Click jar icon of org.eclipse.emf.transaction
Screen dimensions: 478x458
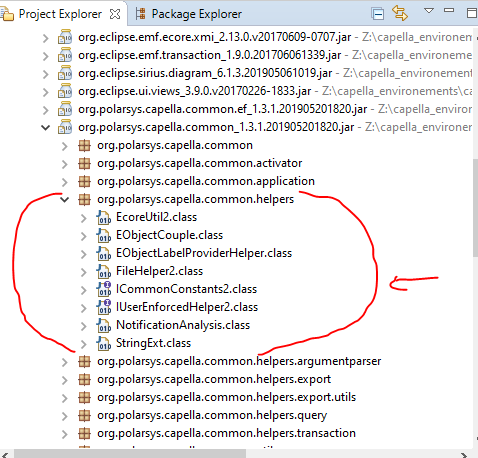(65, 55)
